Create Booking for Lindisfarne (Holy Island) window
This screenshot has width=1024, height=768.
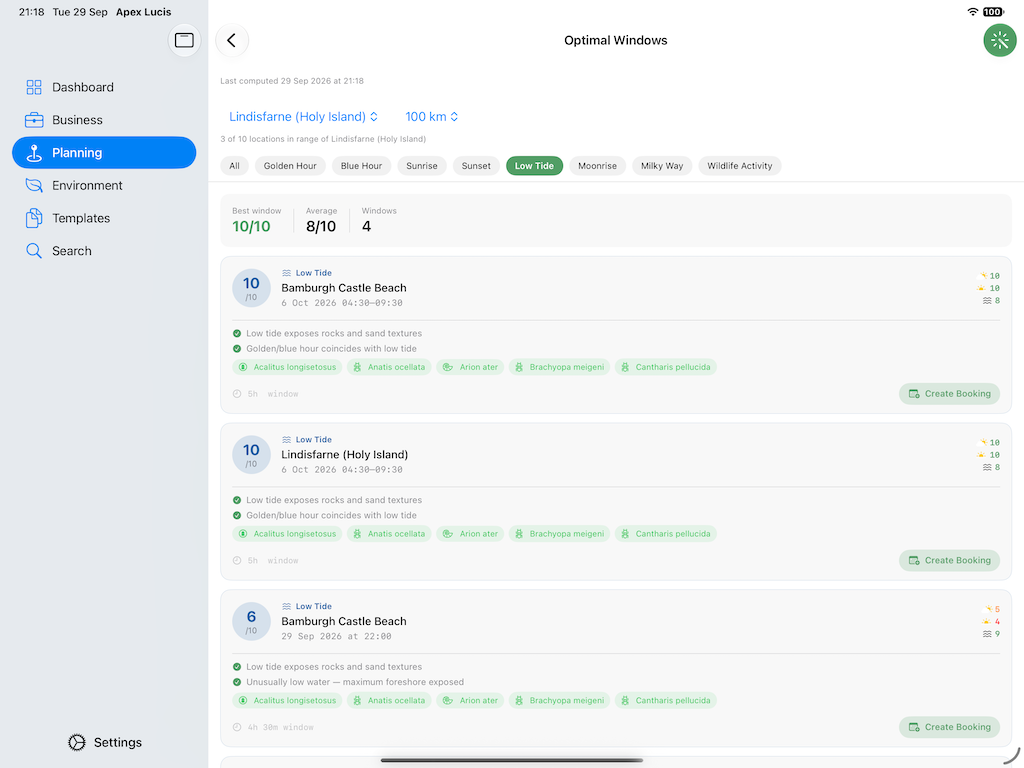949,560
